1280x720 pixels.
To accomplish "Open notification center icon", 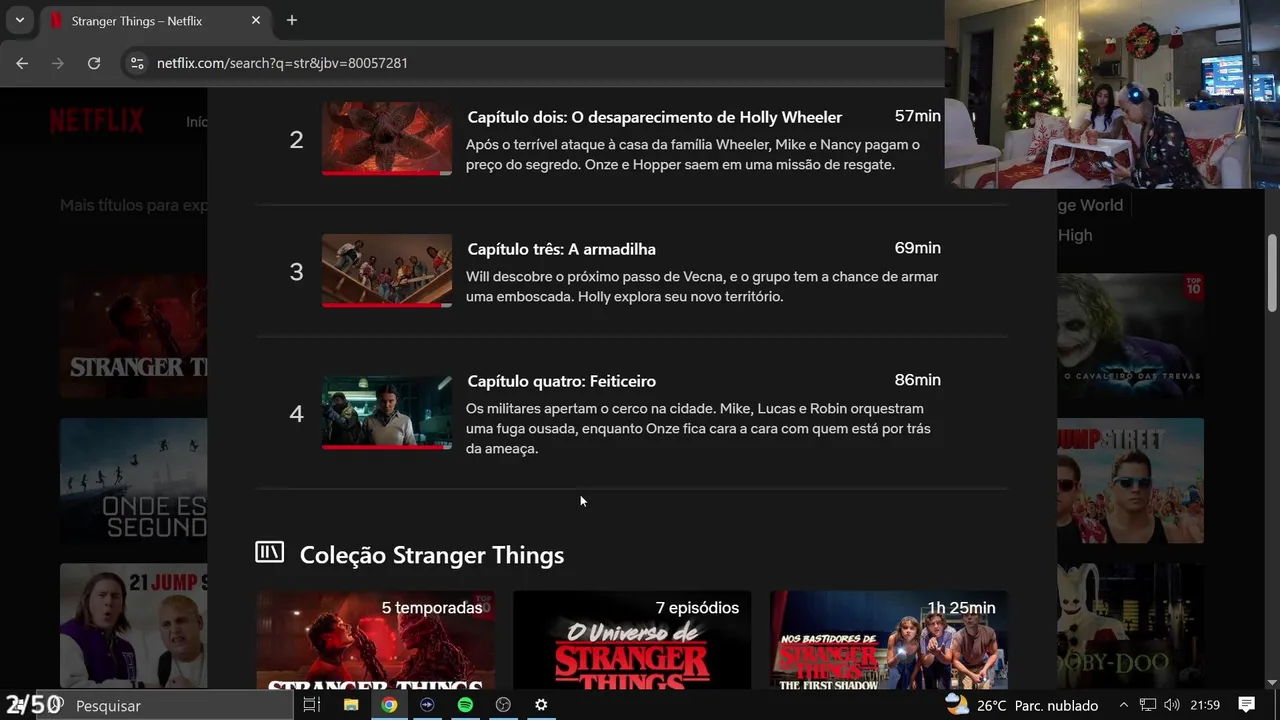I will 1246,705.
